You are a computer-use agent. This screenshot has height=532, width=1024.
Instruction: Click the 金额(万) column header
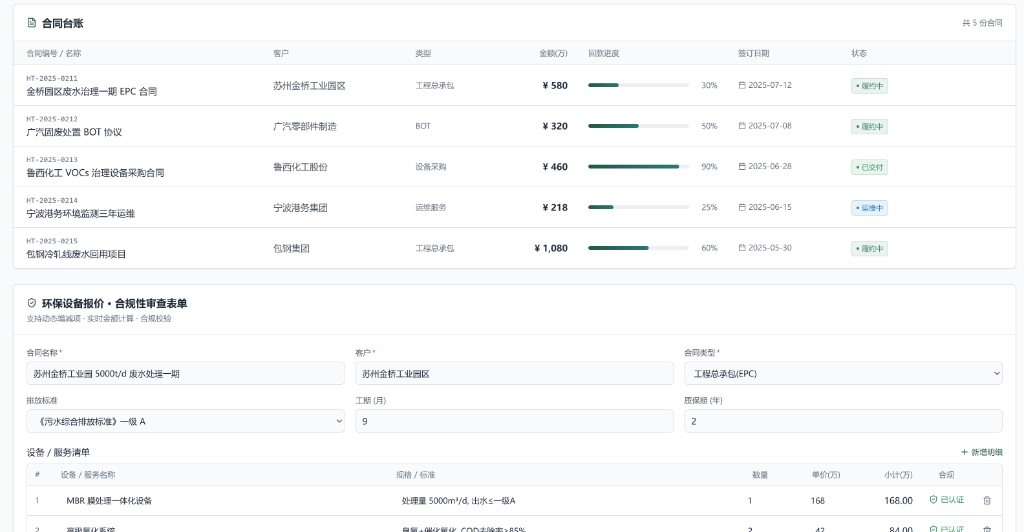pyautogui.click(x=553, y=53)
